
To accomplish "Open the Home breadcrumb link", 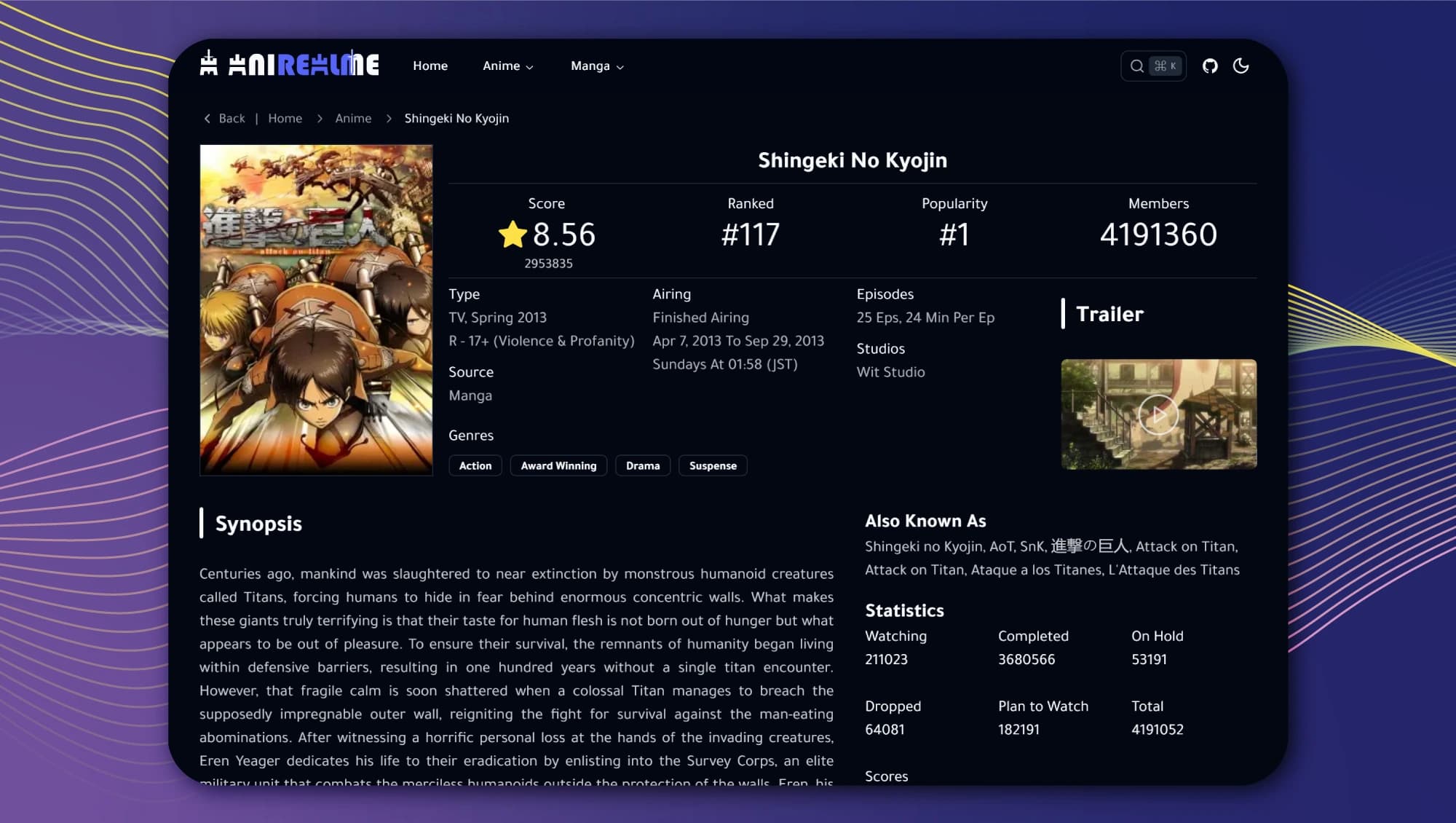I will 285,119.
